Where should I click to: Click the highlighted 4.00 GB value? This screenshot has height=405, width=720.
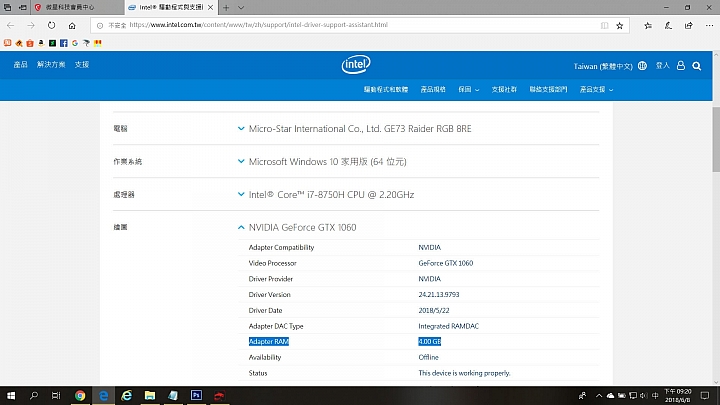click(x=429, y=342)
